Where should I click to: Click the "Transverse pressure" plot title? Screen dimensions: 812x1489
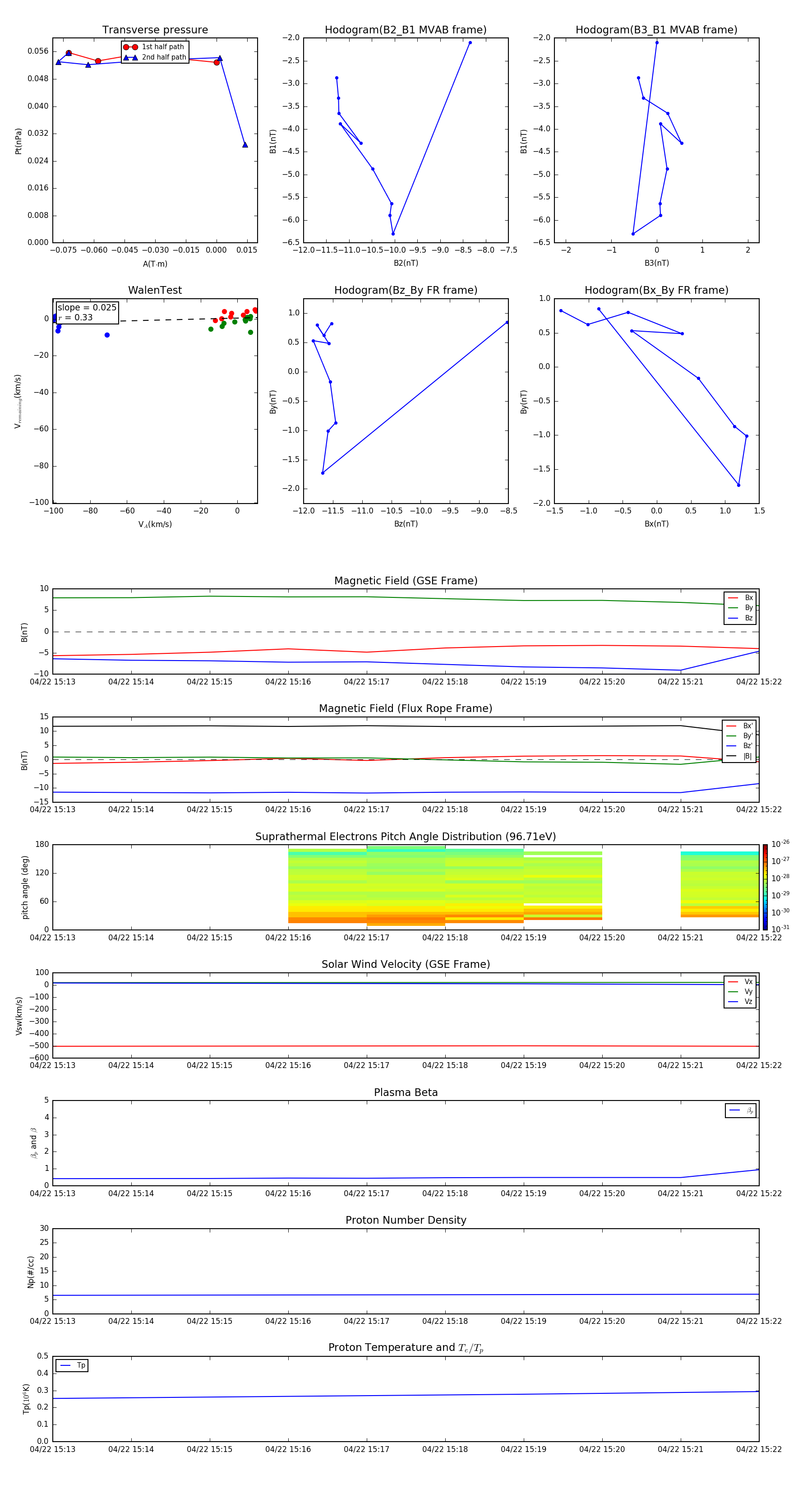(155, 30)
